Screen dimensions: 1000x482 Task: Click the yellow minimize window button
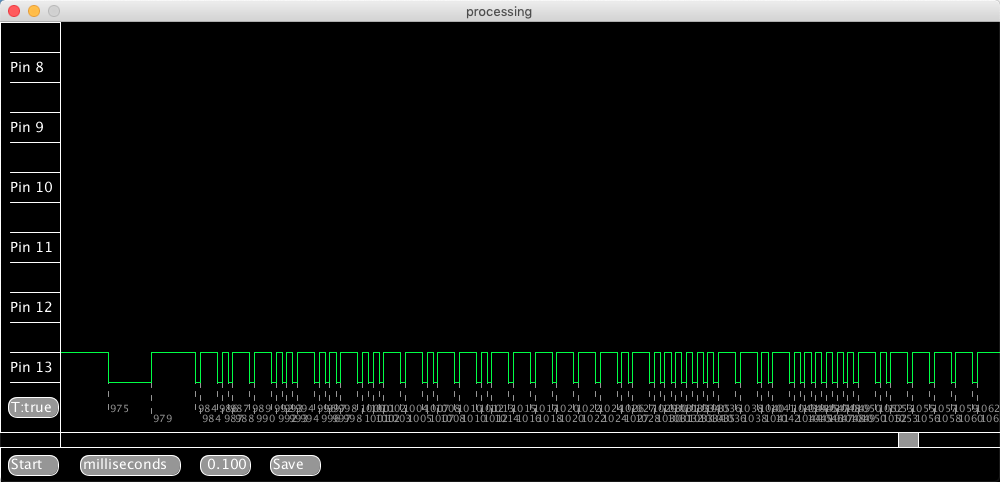tap(34, 11)
